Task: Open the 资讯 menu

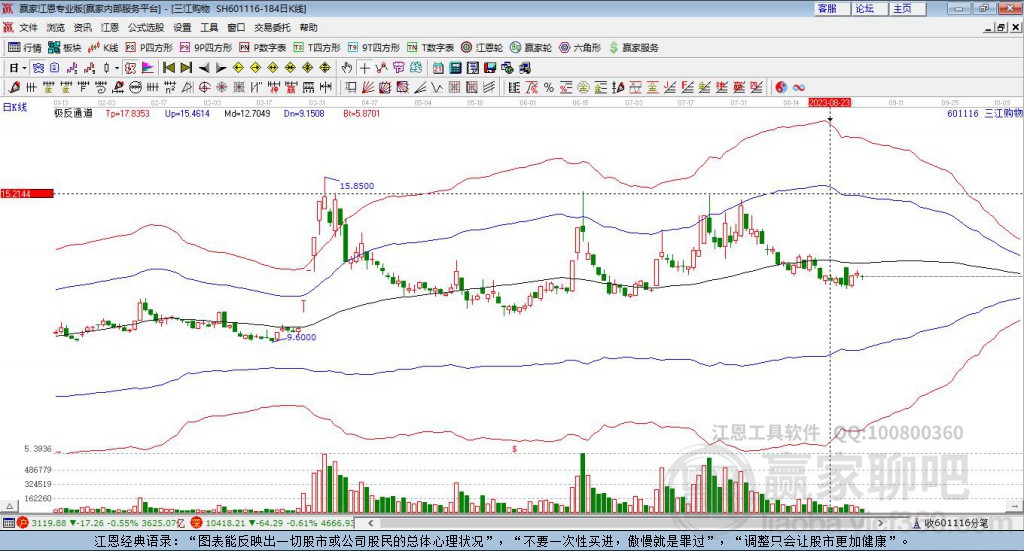Action: pyautogui.click(x=82, y=27)
